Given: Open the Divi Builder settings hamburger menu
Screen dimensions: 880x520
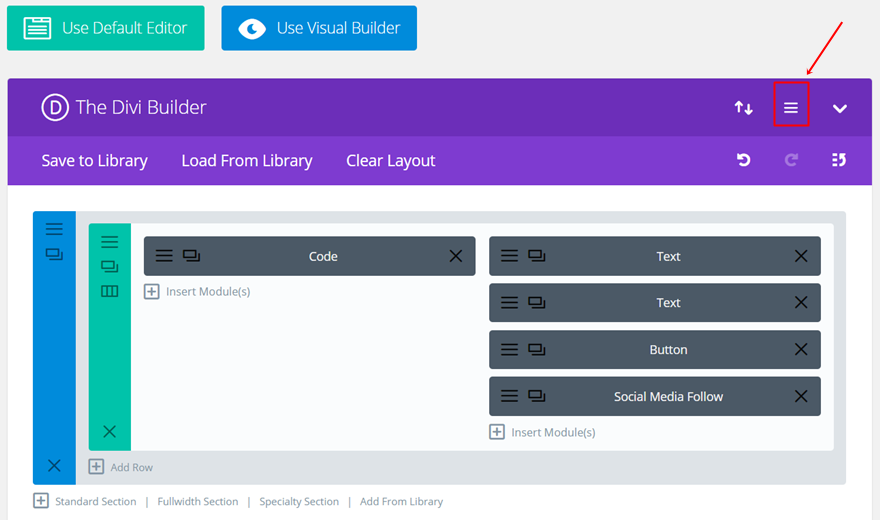Looking at the screenshot, I should (x=791, y=108).
